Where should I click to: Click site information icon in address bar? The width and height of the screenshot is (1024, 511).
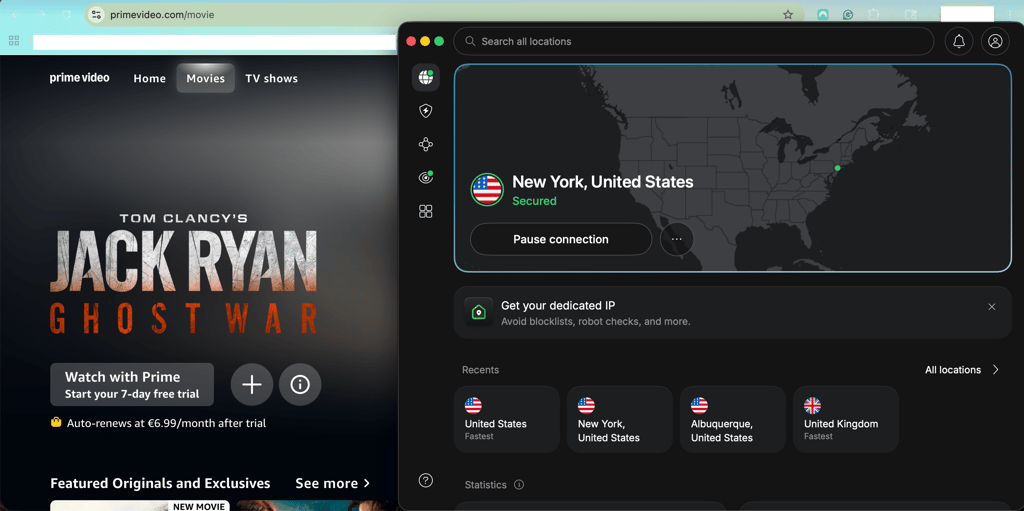pyautogui.click(x=96, y=14)
